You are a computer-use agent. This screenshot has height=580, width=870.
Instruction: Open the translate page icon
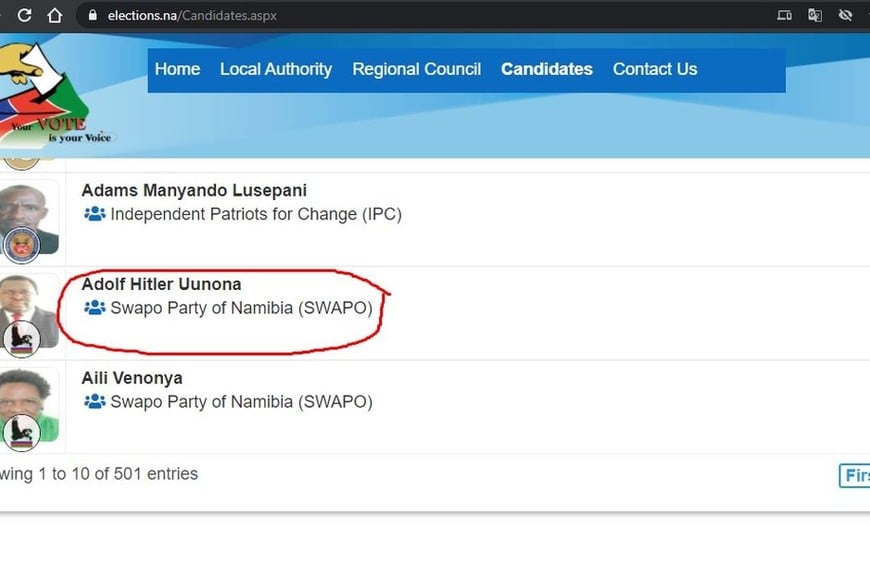(815, 15)
